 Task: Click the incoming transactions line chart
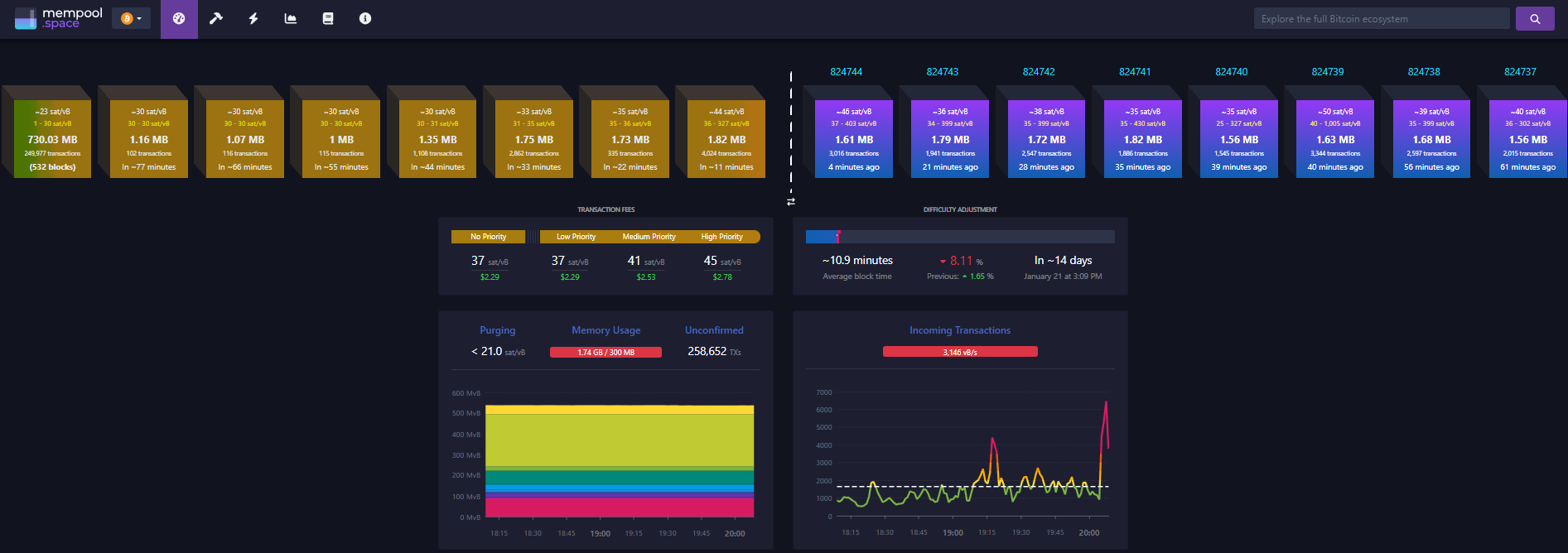click(972, 454)
